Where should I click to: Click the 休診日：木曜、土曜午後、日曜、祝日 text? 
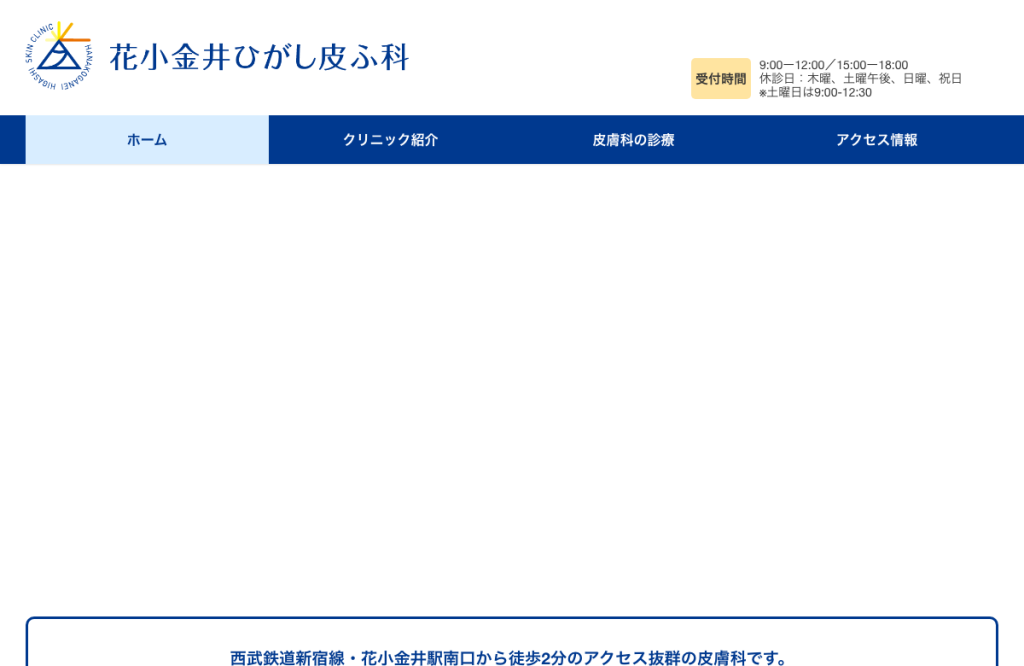point(860,78)
